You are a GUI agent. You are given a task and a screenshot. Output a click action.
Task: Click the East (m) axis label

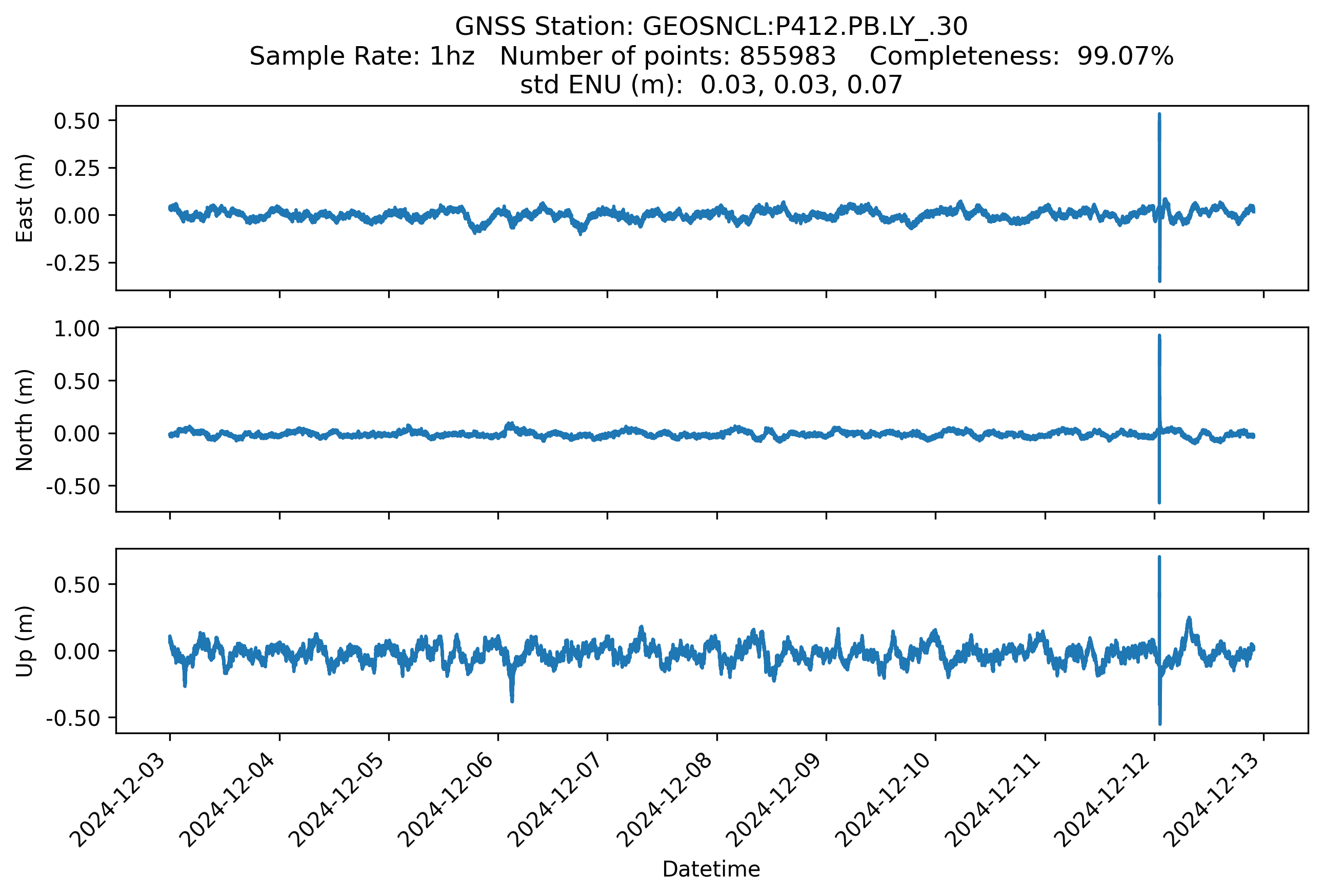point(24,198)
